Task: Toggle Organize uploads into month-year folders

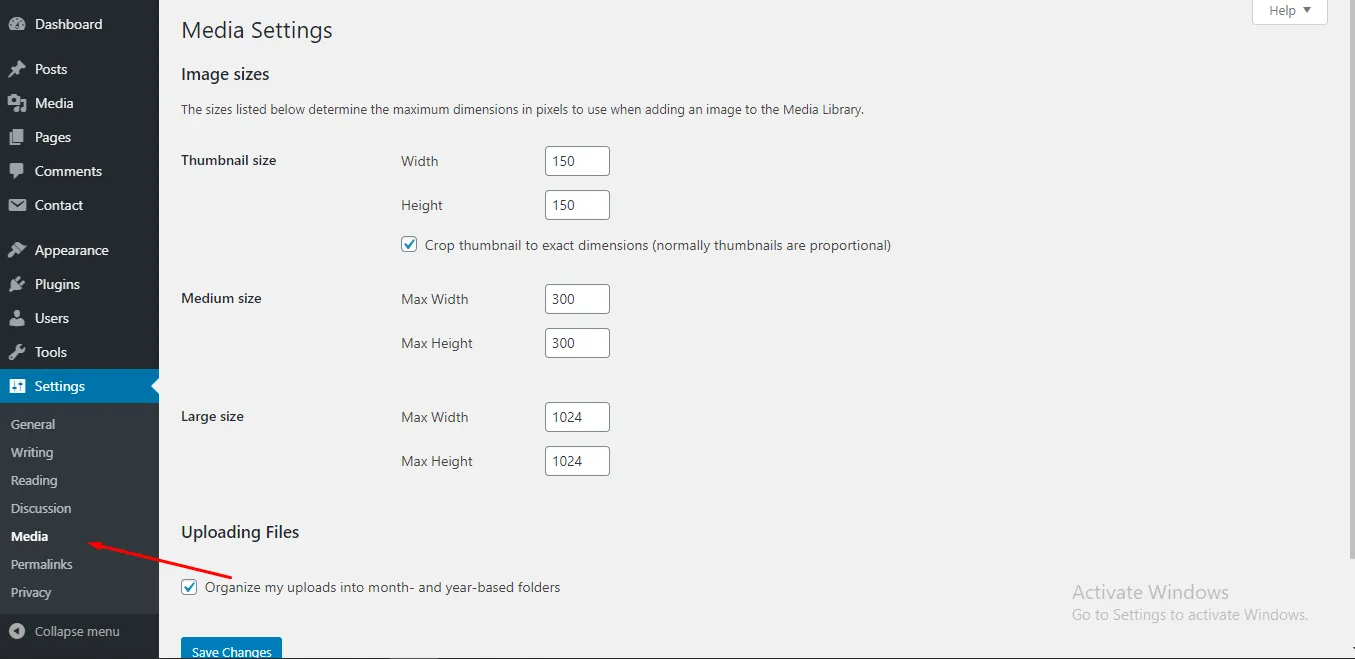Action: click(189, 587)
